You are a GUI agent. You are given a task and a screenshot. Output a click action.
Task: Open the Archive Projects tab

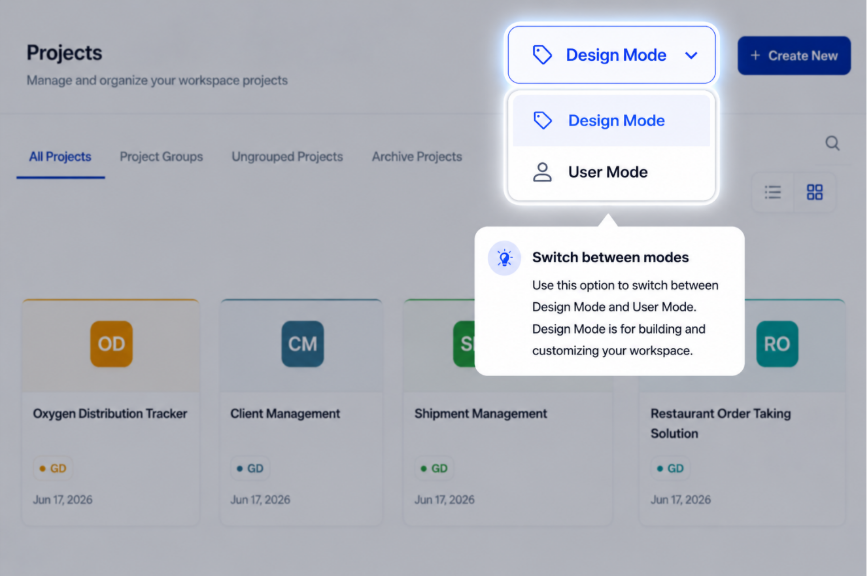[x=417, y=157]
